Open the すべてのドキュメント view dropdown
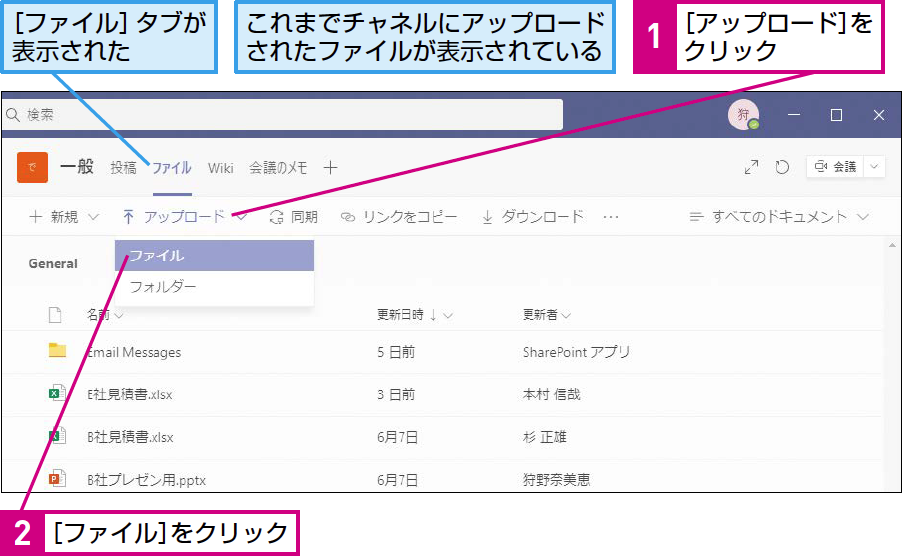902x556 pixels. tap(779, 217)
